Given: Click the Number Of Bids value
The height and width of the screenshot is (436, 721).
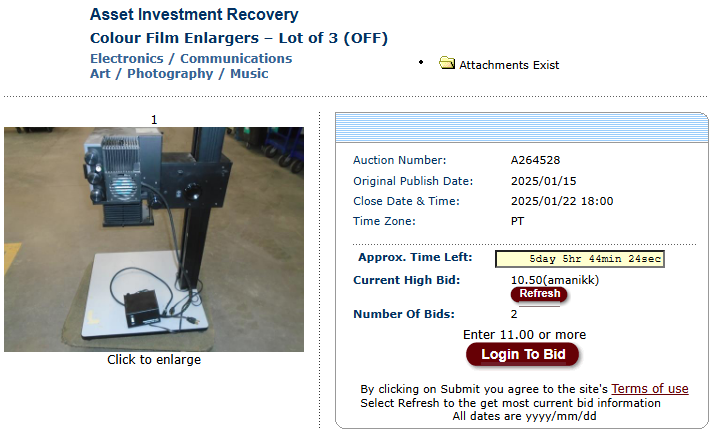Looking at the screenshot, I should [x=514, y=314].
